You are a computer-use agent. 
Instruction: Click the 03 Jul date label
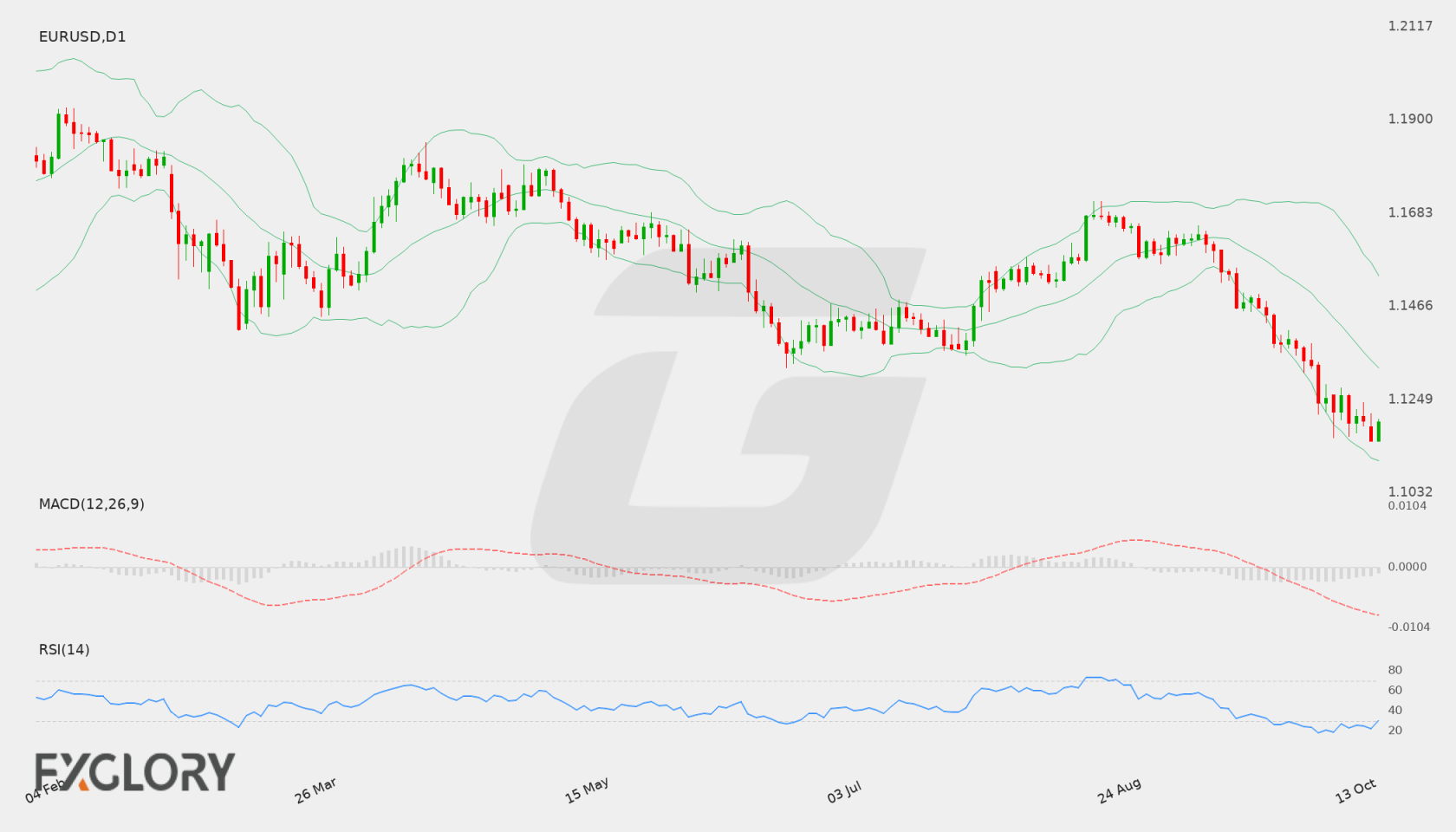click(x=844, y=791)
